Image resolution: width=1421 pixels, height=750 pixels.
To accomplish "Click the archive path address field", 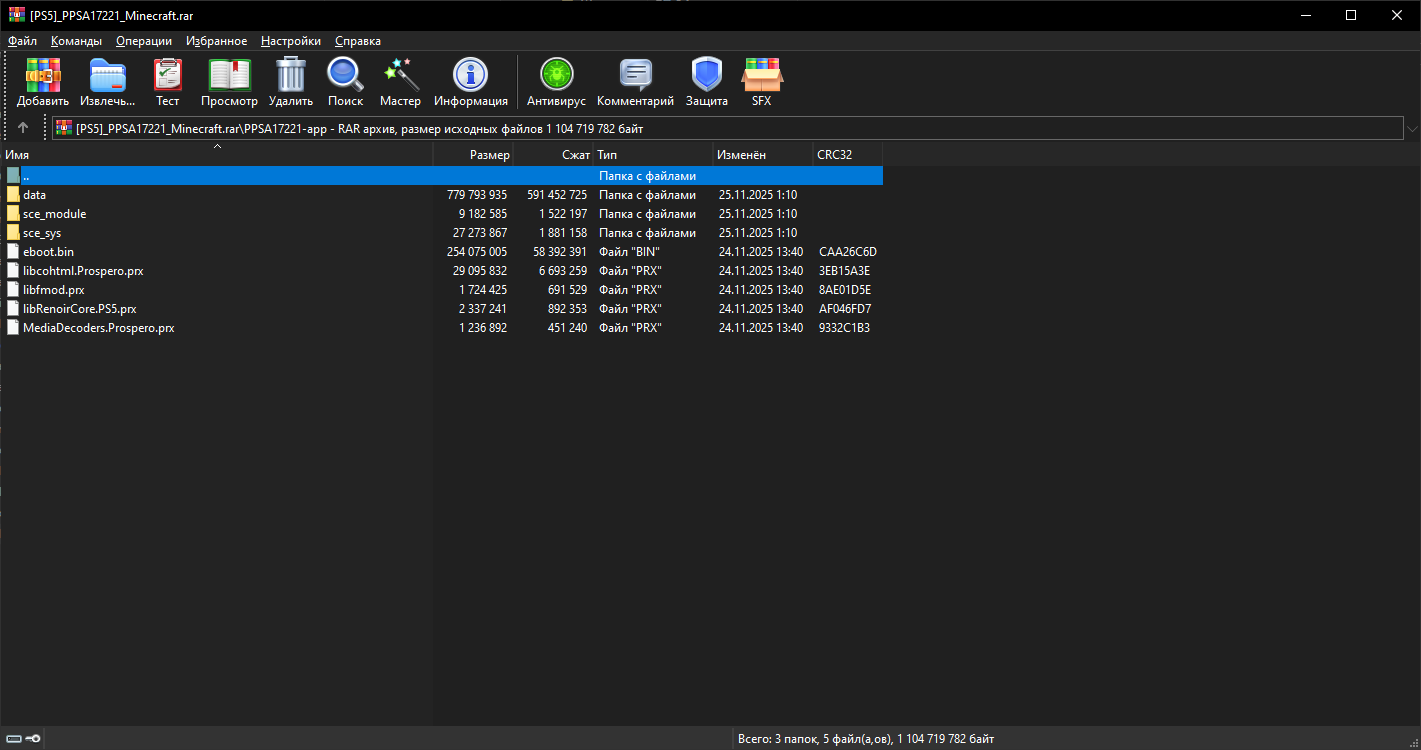I will tap(700, 128).
